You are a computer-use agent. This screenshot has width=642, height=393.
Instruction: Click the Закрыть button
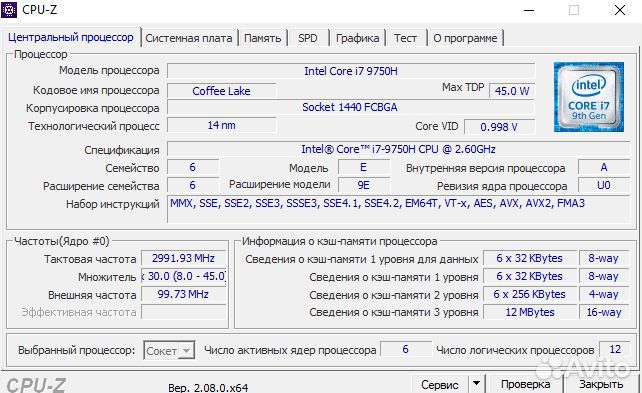pos(601,384)
